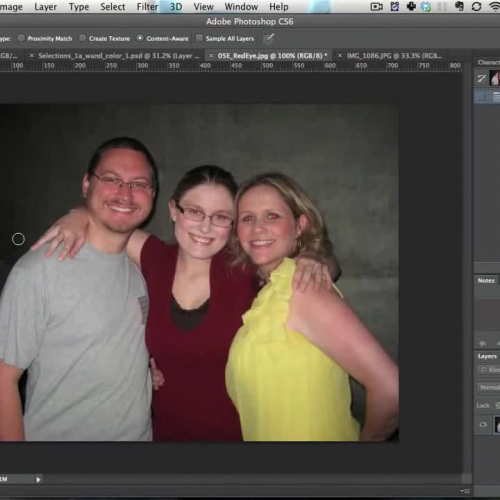The image size is (500, 500).
Task: Open the Kind filter dropdown in Layers
Action: pyautogui.click(x=489, y=370)
